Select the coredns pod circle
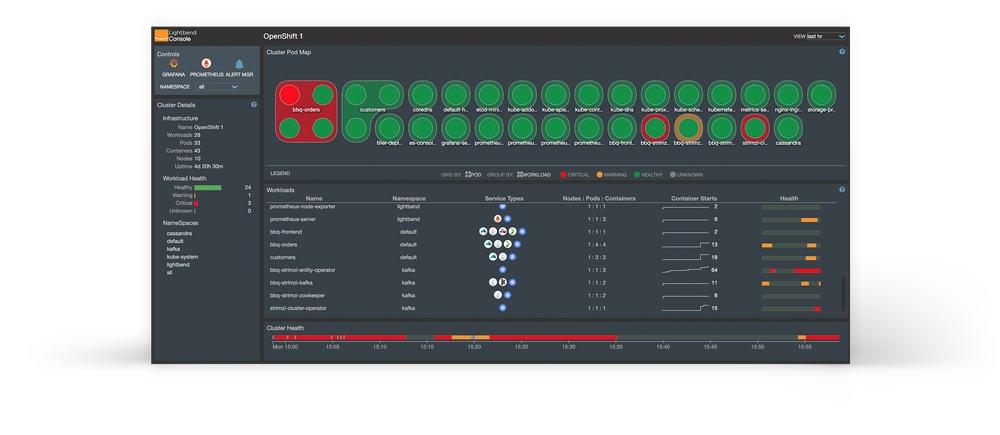This screenshot has height=435, width=1000. (422, 95)
